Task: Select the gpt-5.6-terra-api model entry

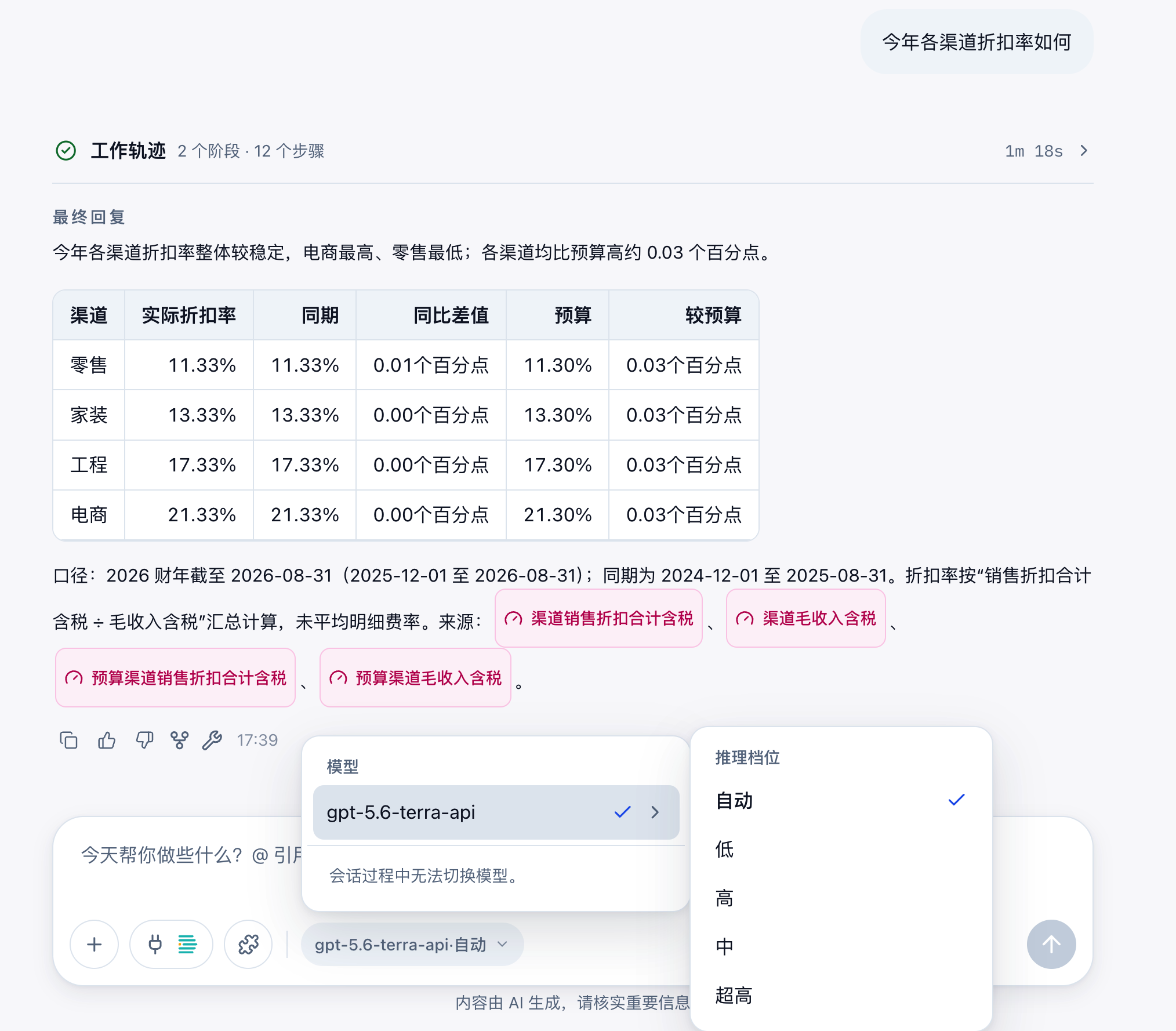Action: 496,812
